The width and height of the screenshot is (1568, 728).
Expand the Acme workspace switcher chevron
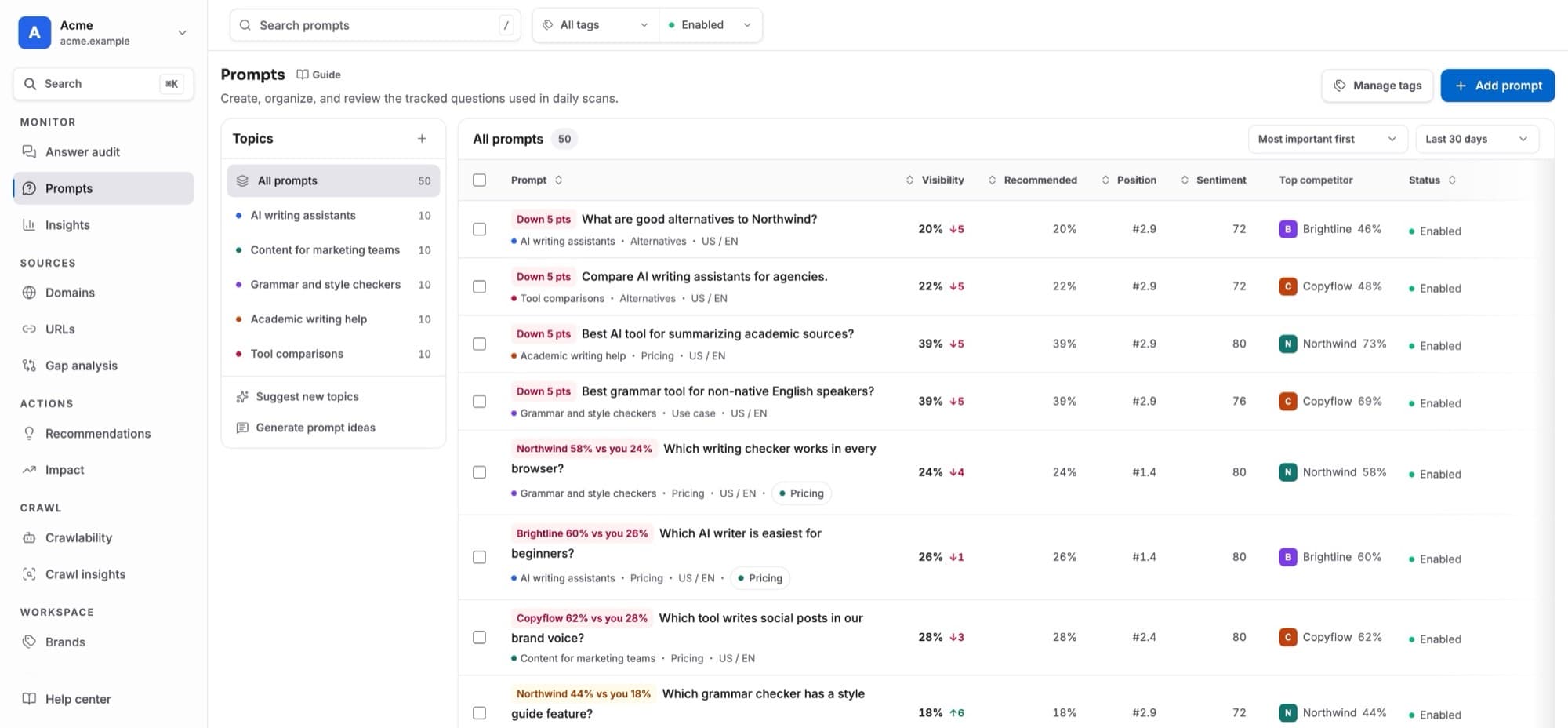182,33
